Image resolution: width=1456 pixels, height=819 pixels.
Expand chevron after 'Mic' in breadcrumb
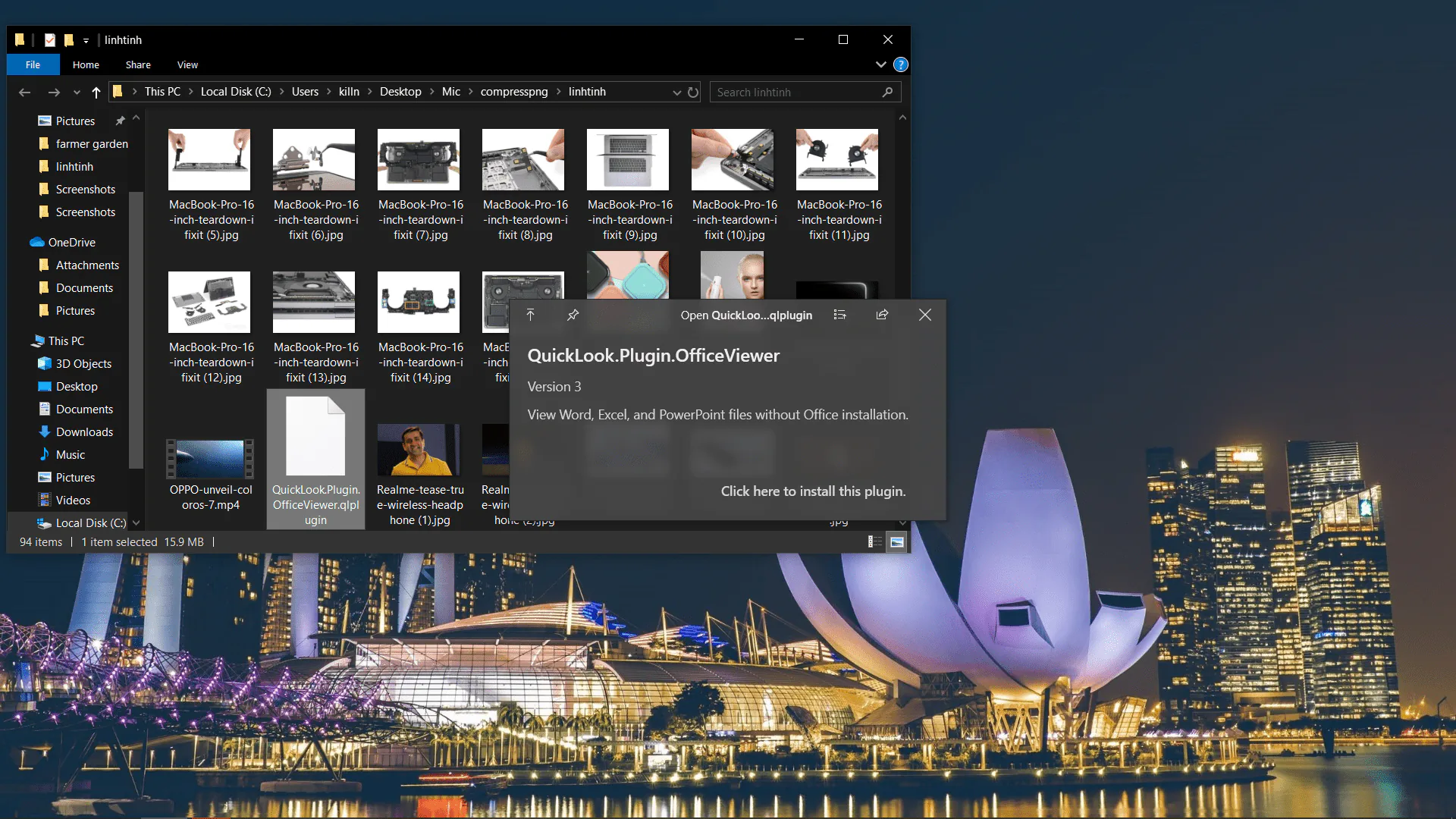coord(470,92)
